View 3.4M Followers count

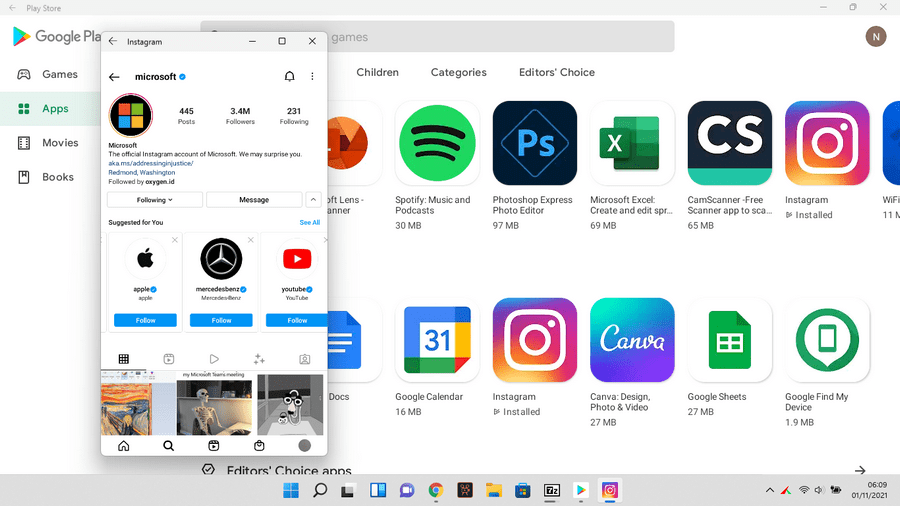click(240, 115)
